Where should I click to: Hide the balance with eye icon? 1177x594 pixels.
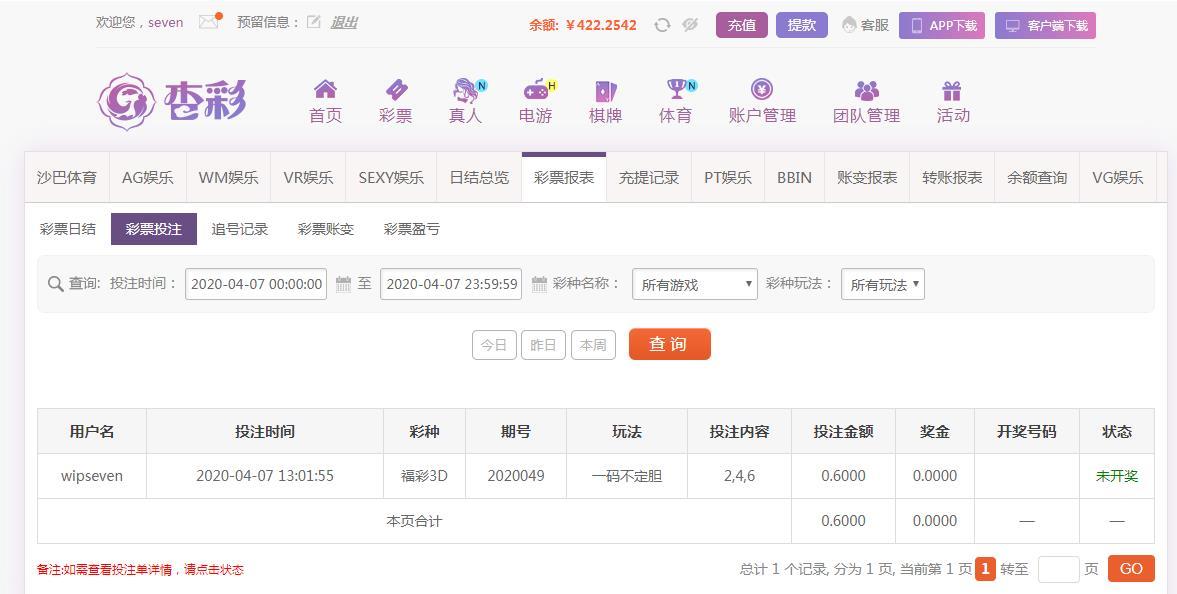690,25
